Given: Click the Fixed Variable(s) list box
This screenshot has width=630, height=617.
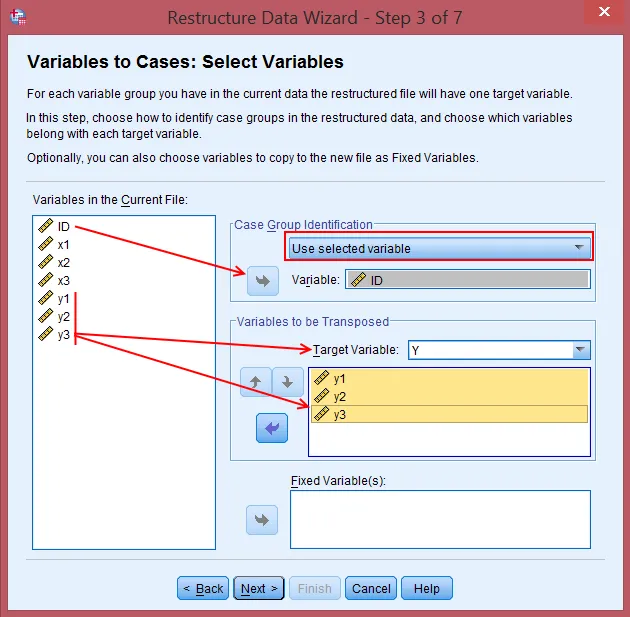Looking at the screenshot, I should point(440,519).
